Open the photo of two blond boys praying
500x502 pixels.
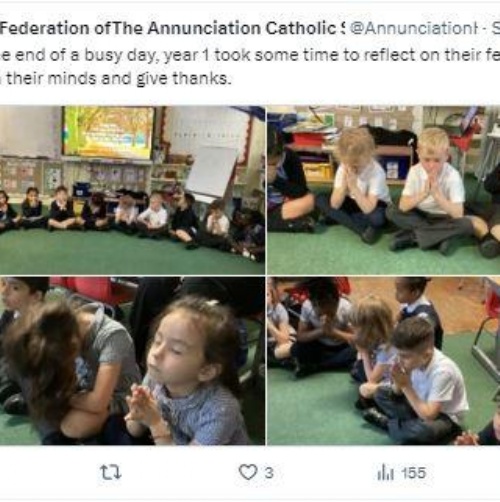click(x=384, y=190)
